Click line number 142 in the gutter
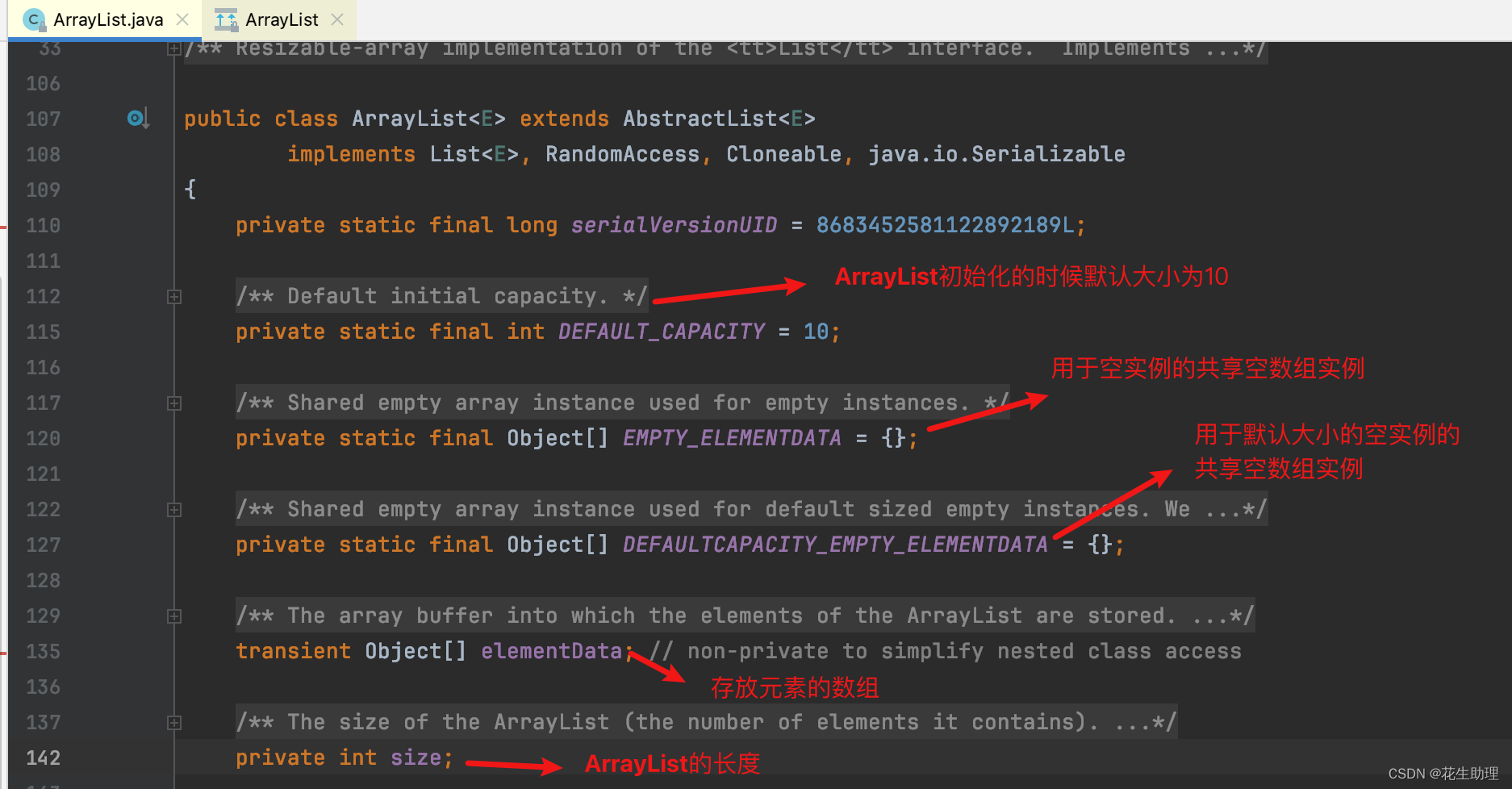This screenshot has height=789, width=1512. [x=43, y=758]
